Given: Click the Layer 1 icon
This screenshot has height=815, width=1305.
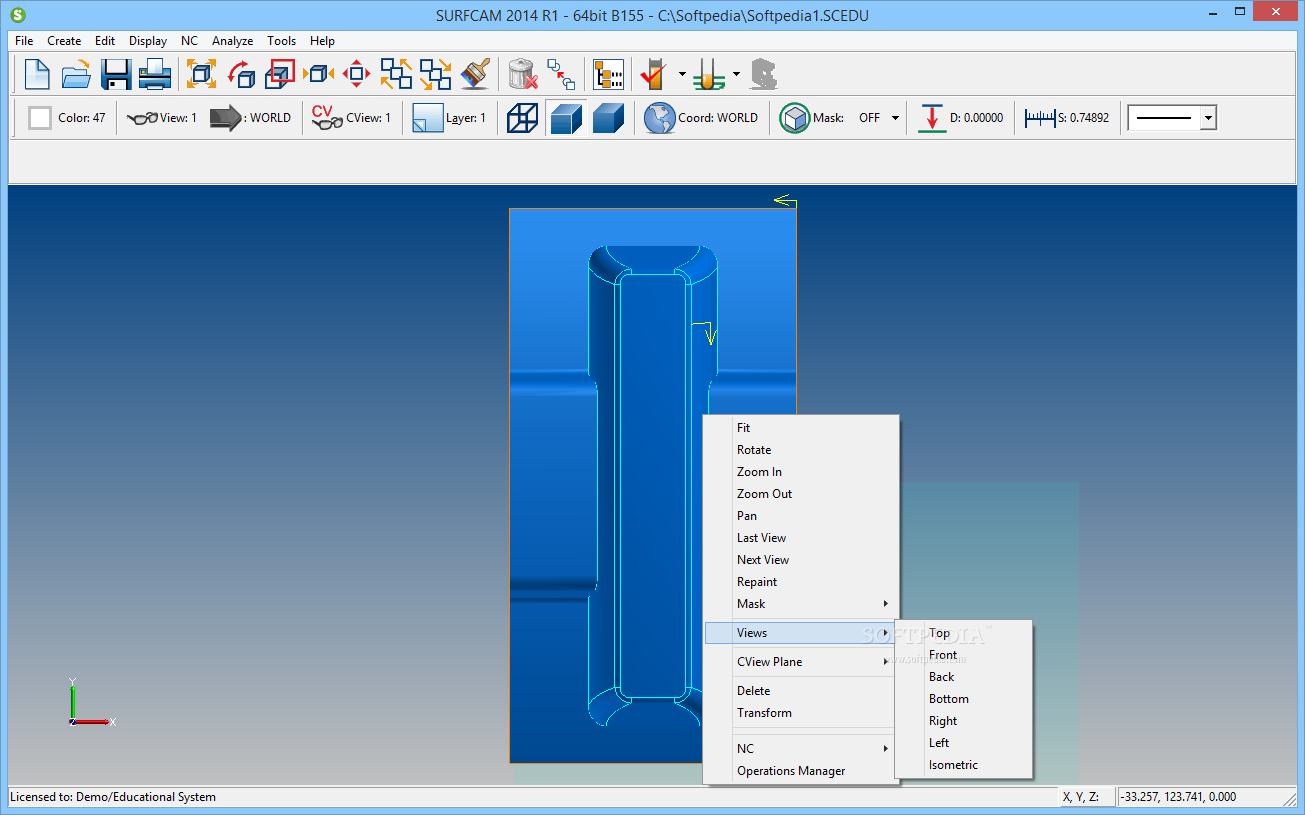Looking at the screenshot, I should (x=427, y=118).
